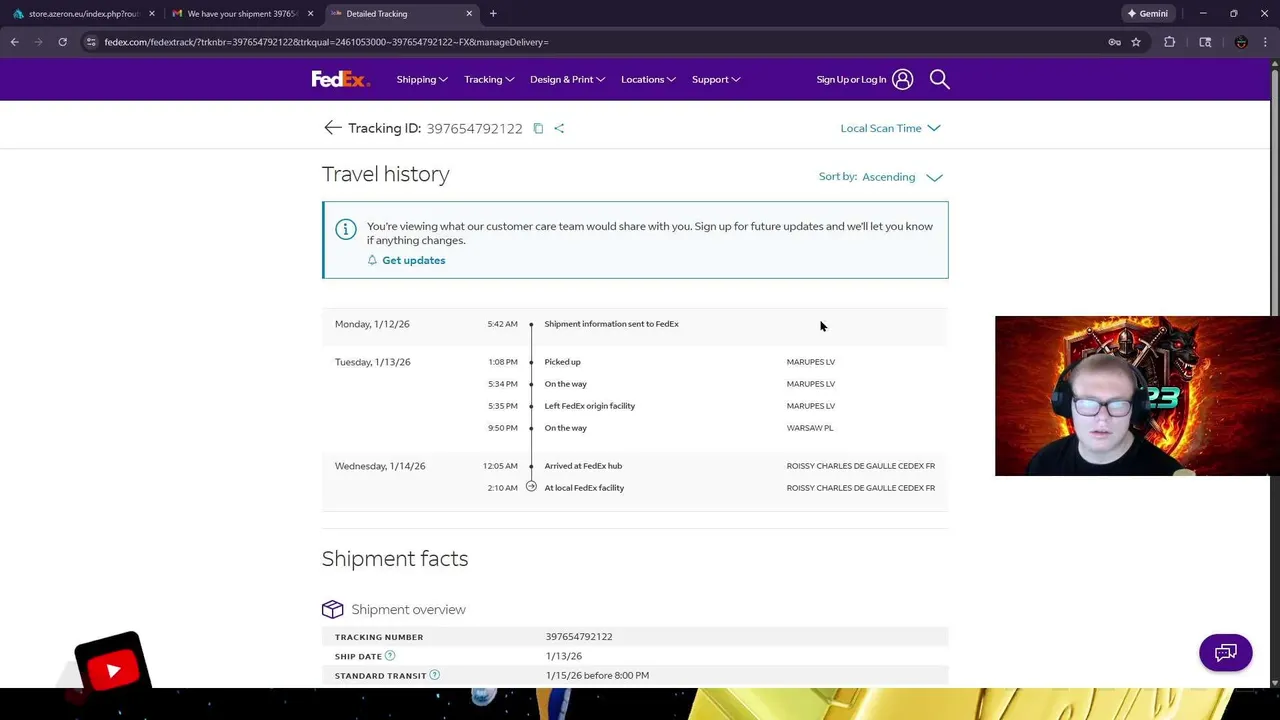Click the current status circle at 2:10 AM

click(531, 487)
